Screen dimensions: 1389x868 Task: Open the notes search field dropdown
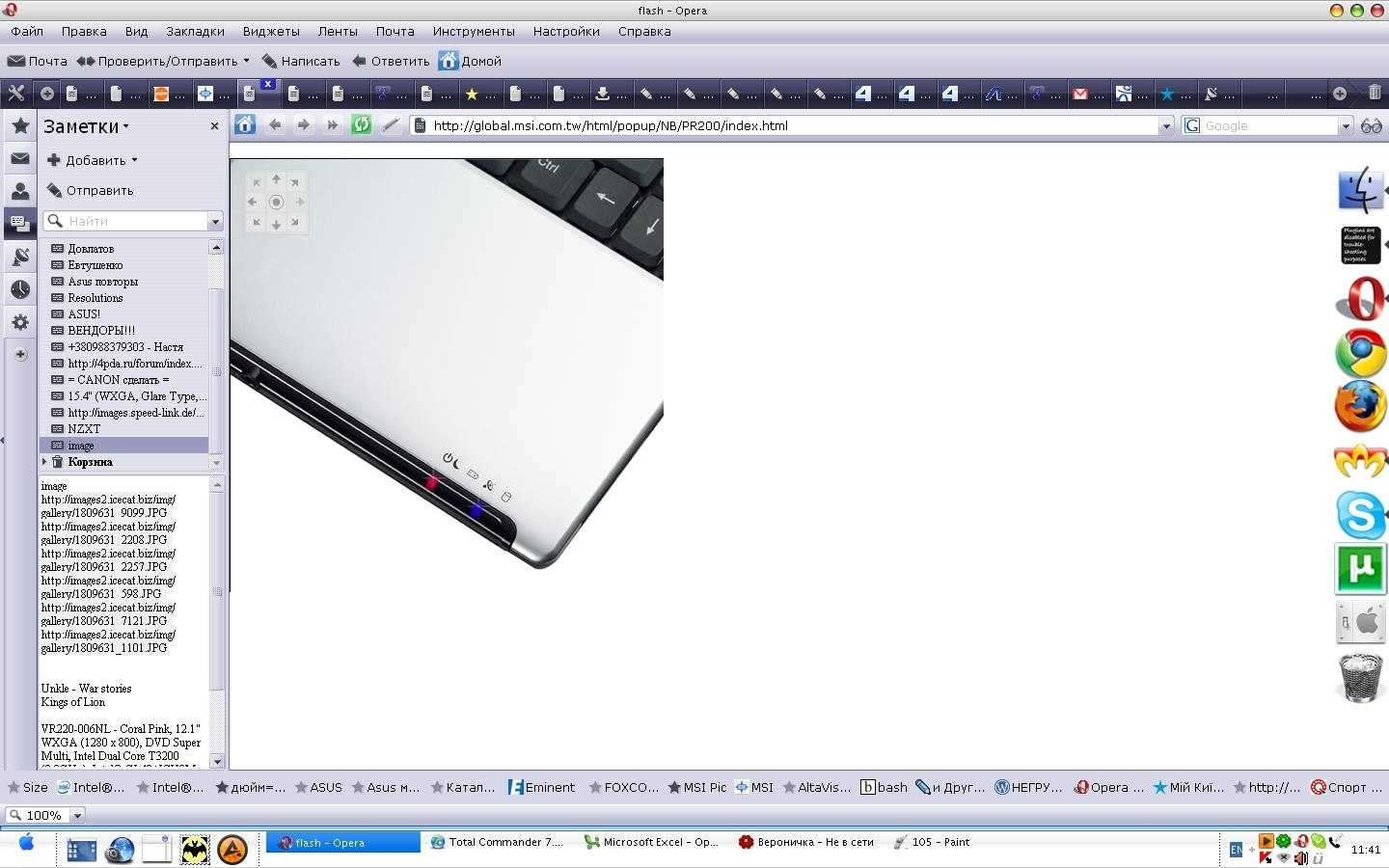coord(215,222)
